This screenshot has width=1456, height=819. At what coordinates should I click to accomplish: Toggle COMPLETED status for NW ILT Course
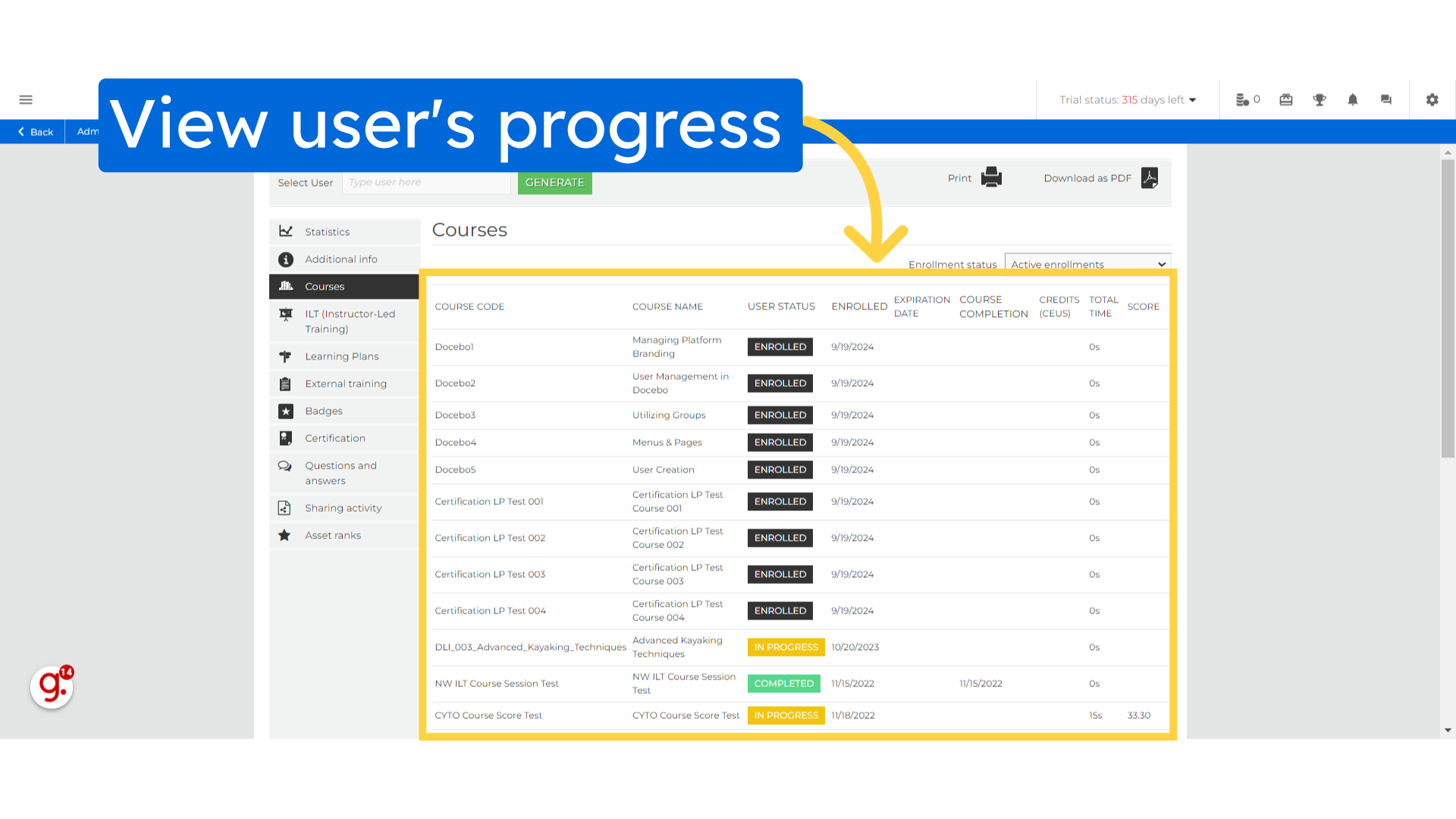coord(784,683)
